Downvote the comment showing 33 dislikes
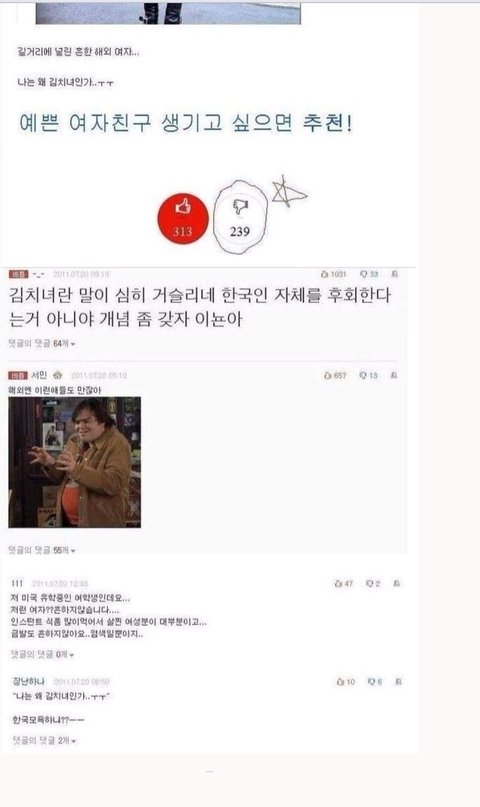 pos(369,274)
